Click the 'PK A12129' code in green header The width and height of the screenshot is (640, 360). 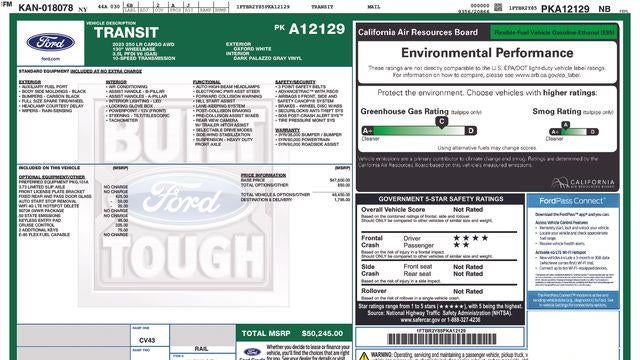(309, 29)
